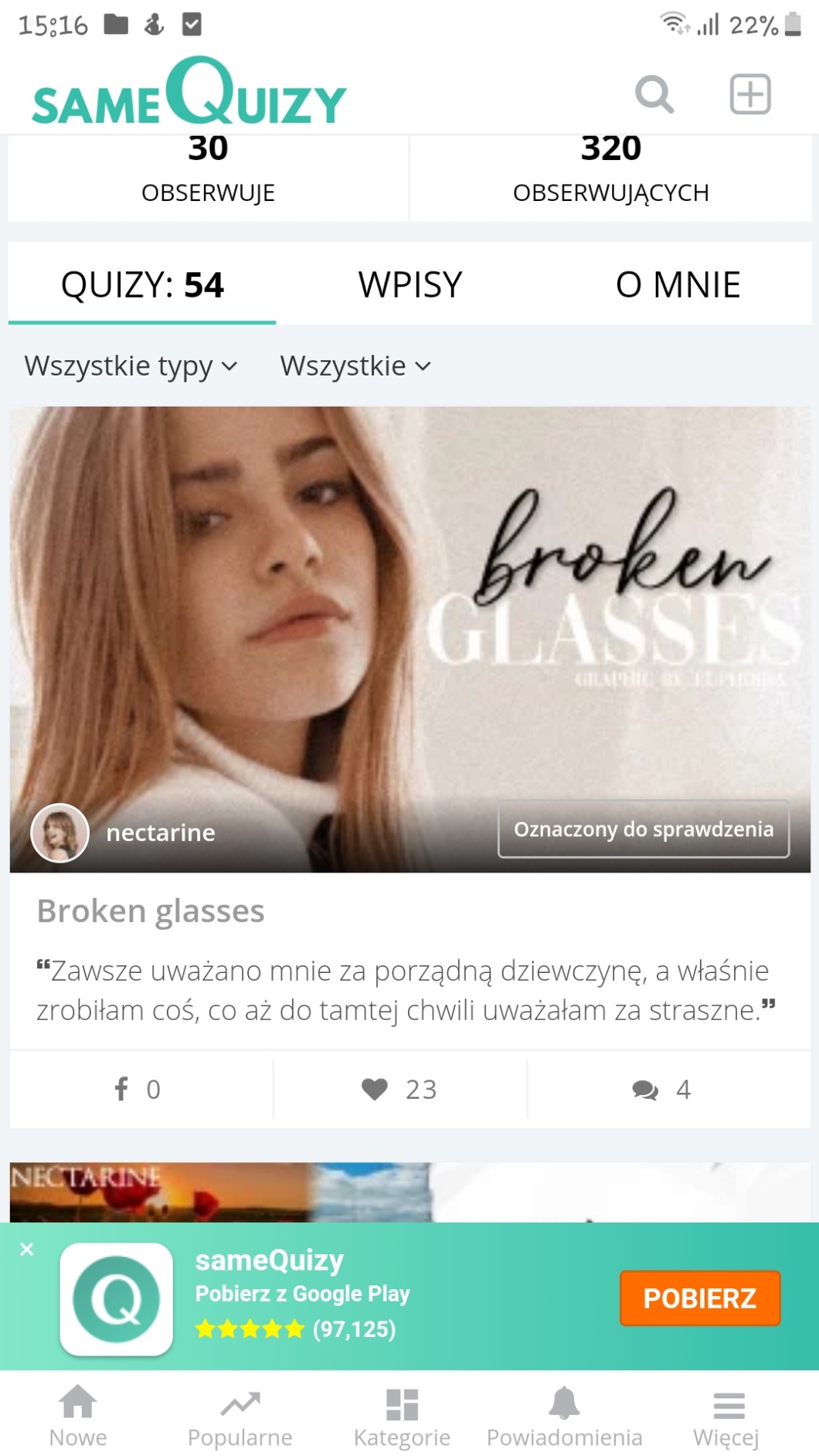Expand the Wszystkie typy dropdown

[x=131, y=366]
